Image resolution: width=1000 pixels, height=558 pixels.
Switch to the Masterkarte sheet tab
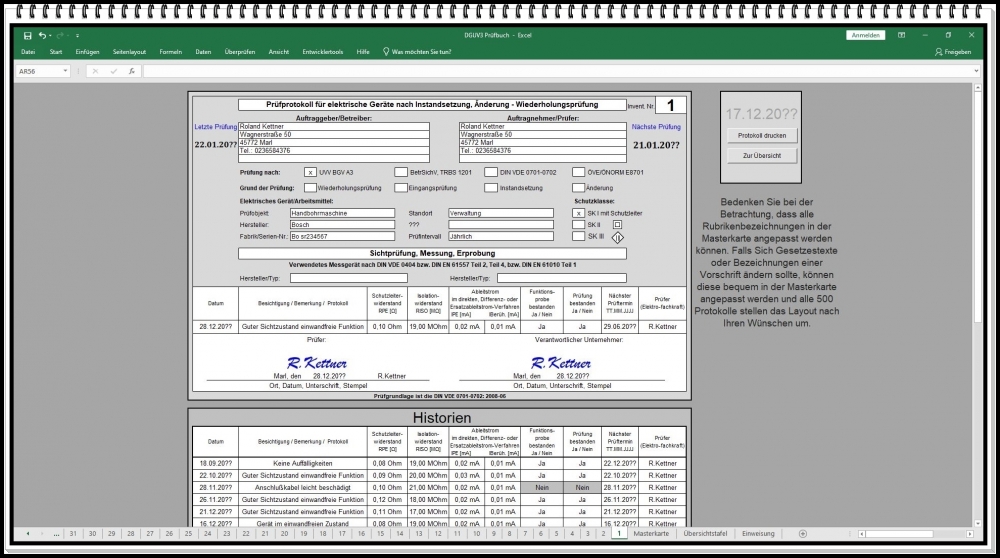pyautogui.click(x=650, y=534)
